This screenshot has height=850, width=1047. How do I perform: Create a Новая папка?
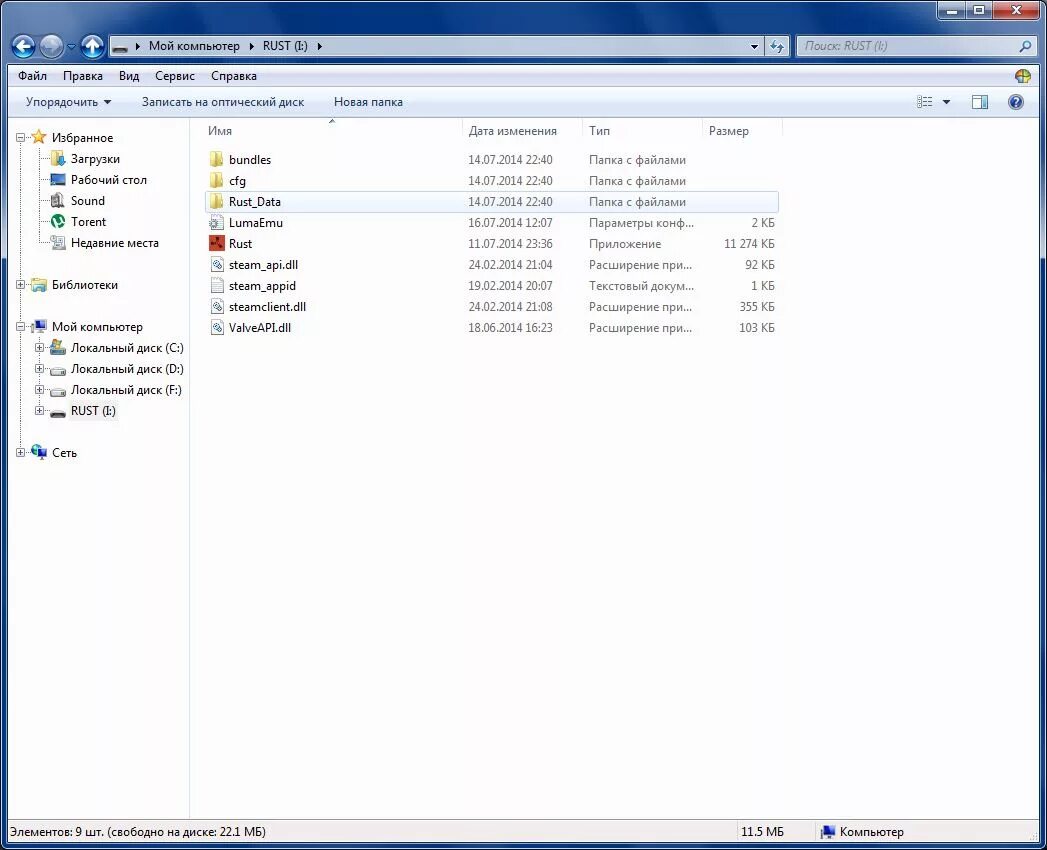[368, 102]
